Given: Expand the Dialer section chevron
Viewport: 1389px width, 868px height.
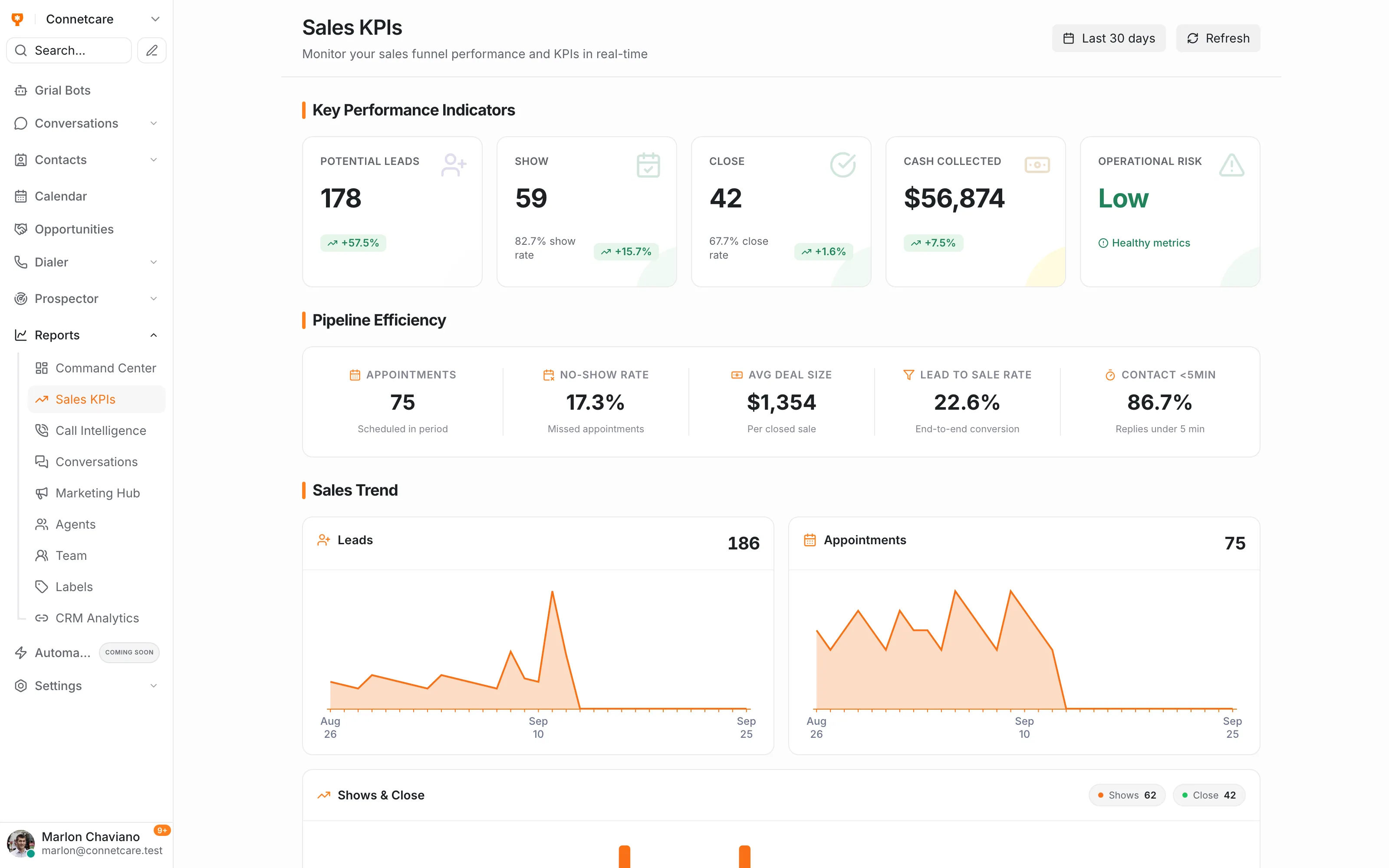Looking at the screenshot, I should (x=153, y=262).
